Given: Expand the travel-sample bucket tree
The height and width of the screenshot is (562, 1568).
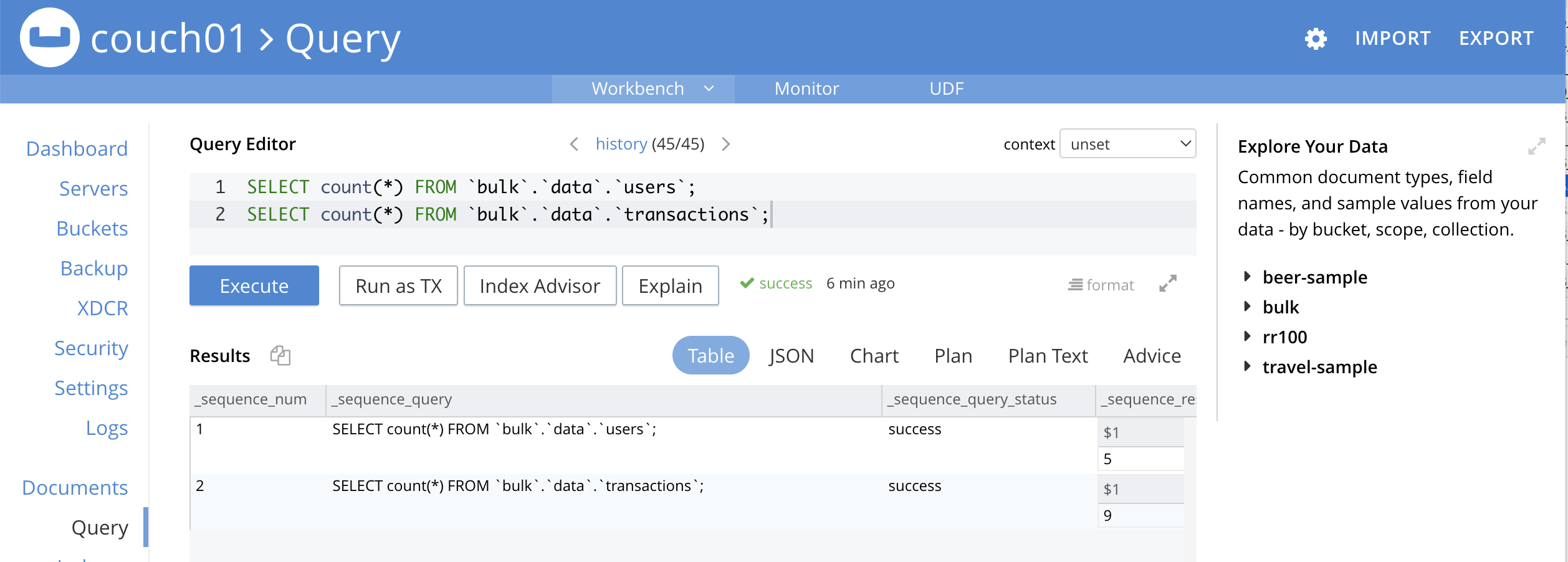Looking at the screenshot, I should tap(1247, 366).
